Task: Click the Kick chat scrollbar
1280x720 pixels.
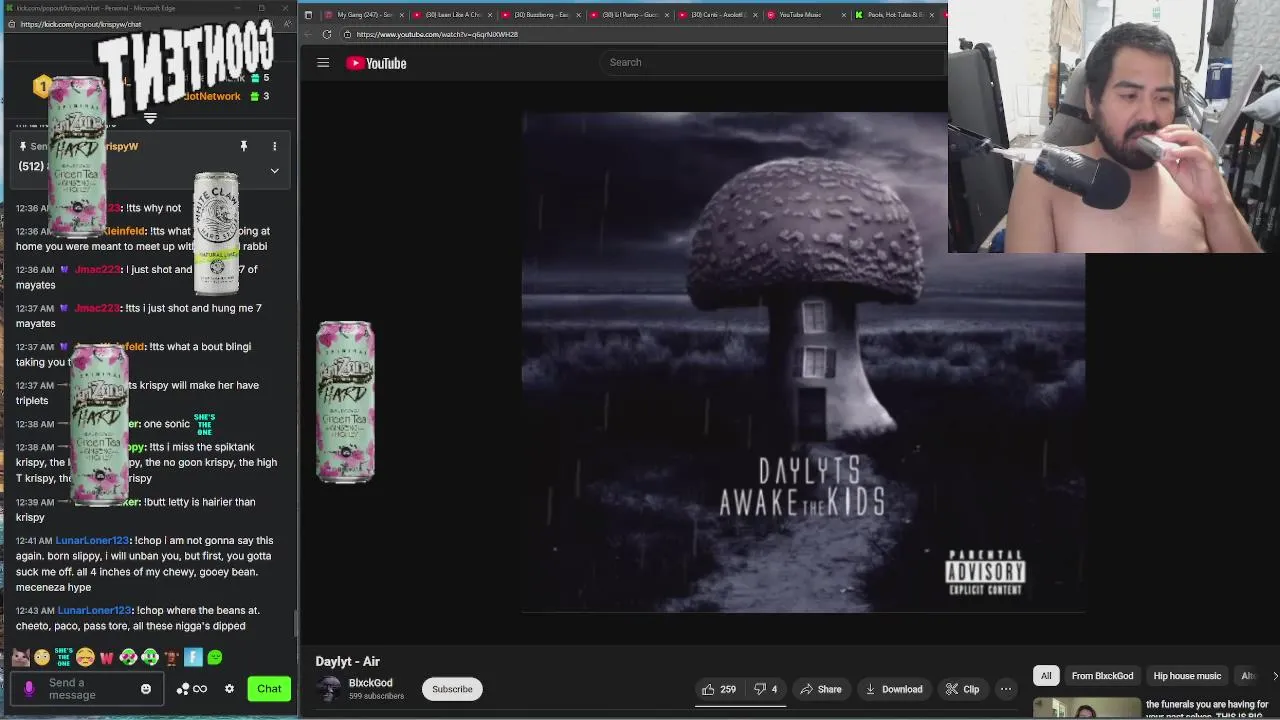Action: coord(294,622)
